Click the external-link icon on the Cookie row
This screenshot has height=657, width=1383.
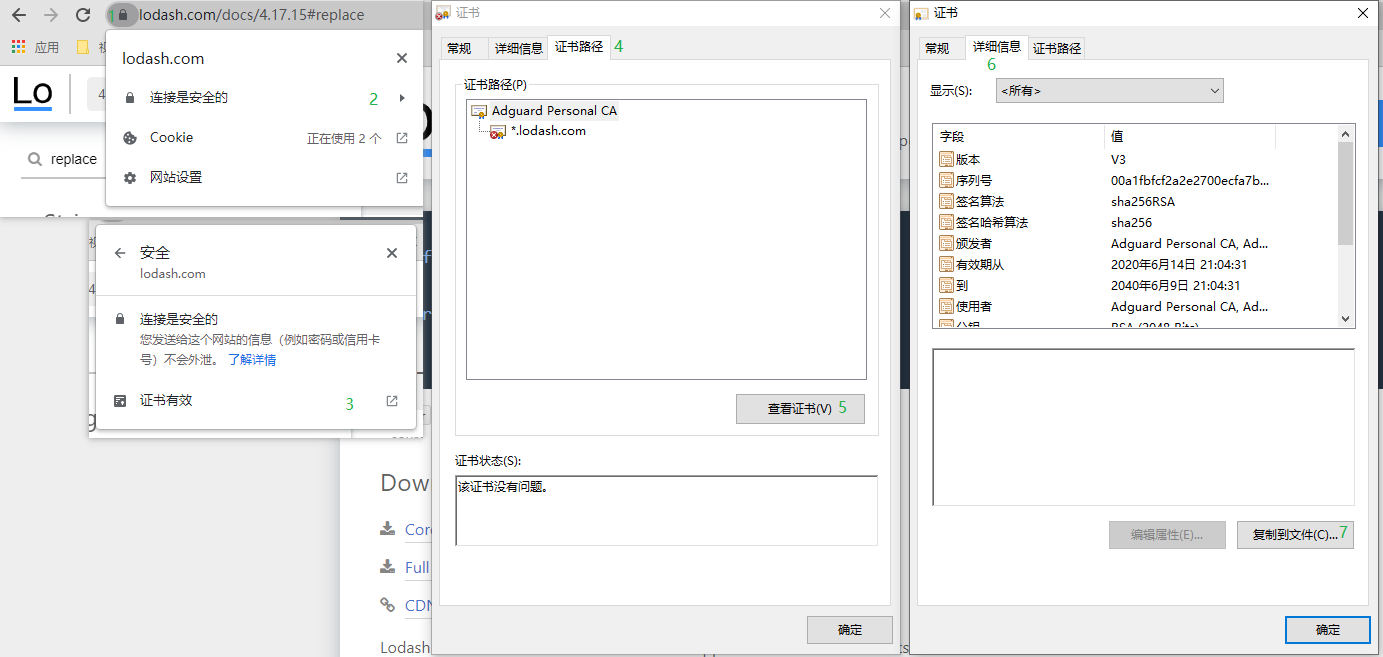point(402,138)
